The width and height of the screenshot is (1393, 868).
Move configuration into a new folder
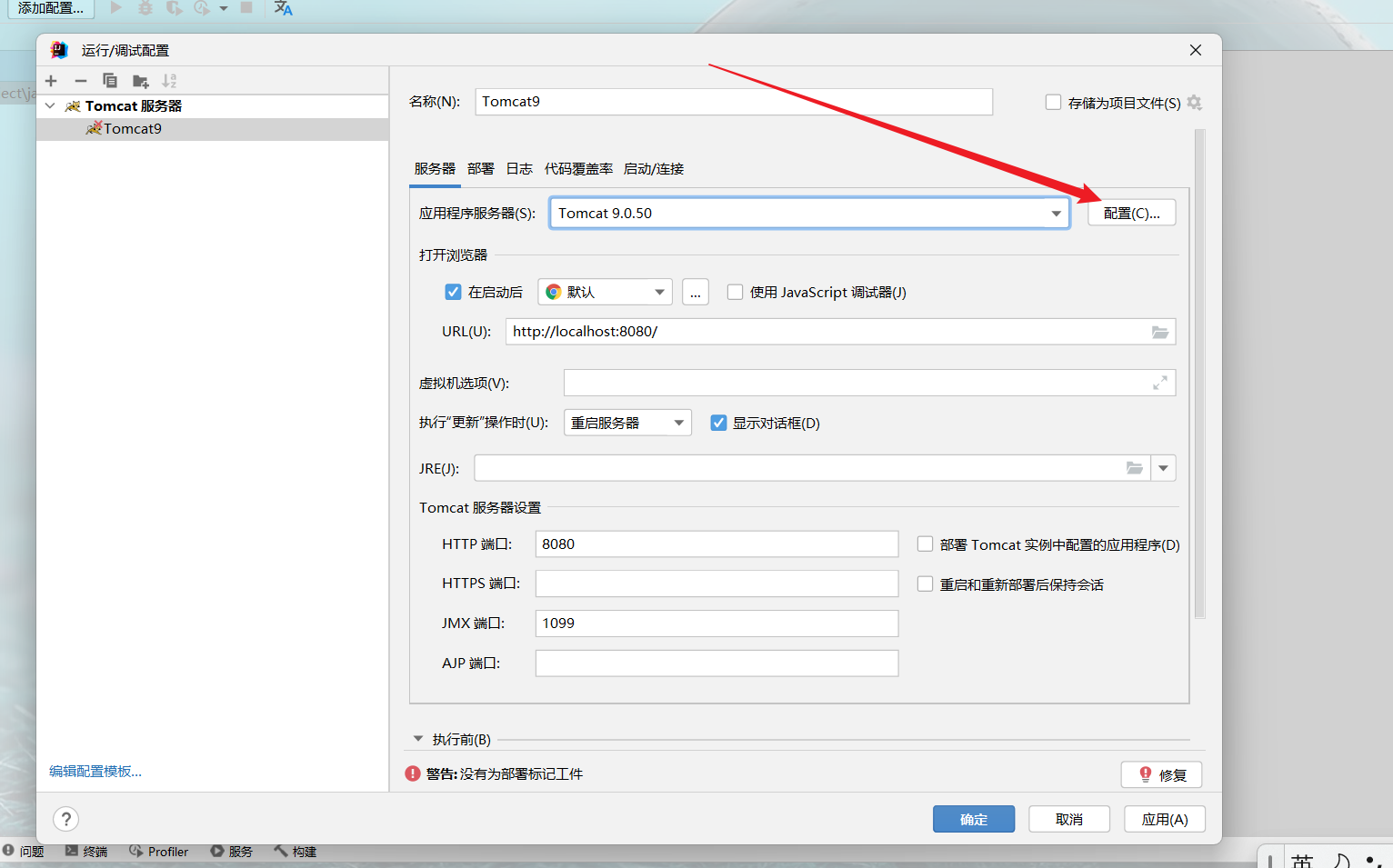click(140, 81)
